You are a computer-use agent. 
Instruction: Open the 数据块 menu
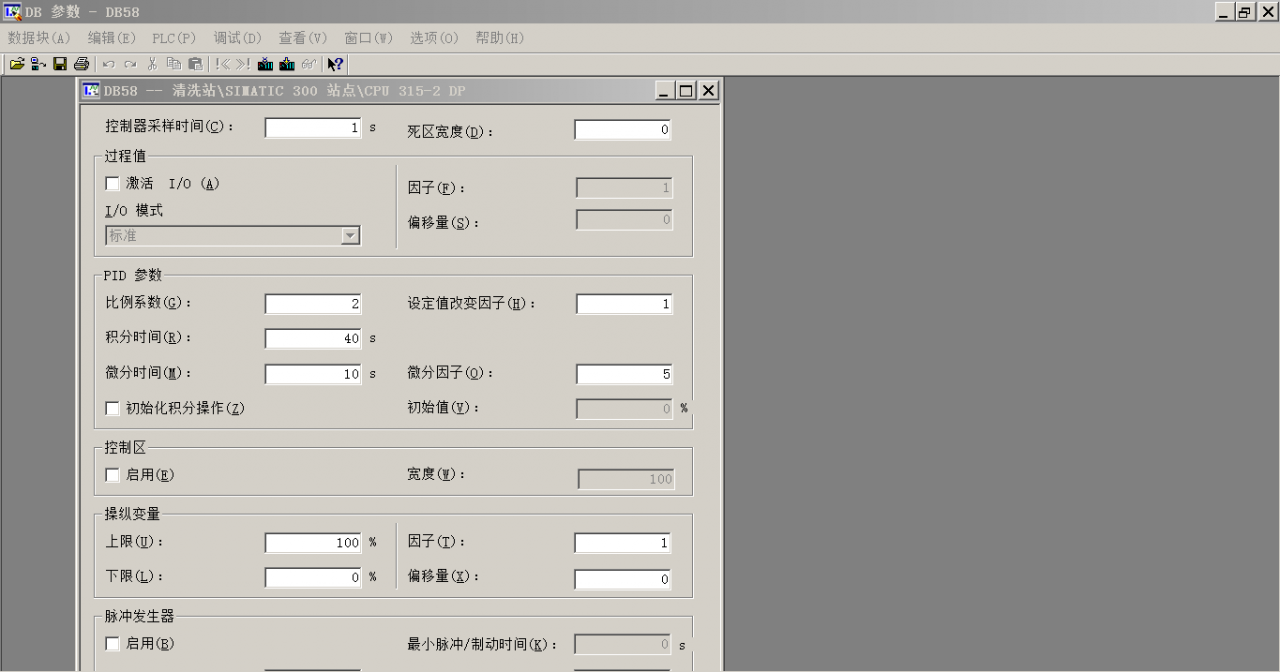[x=39, y=38]
